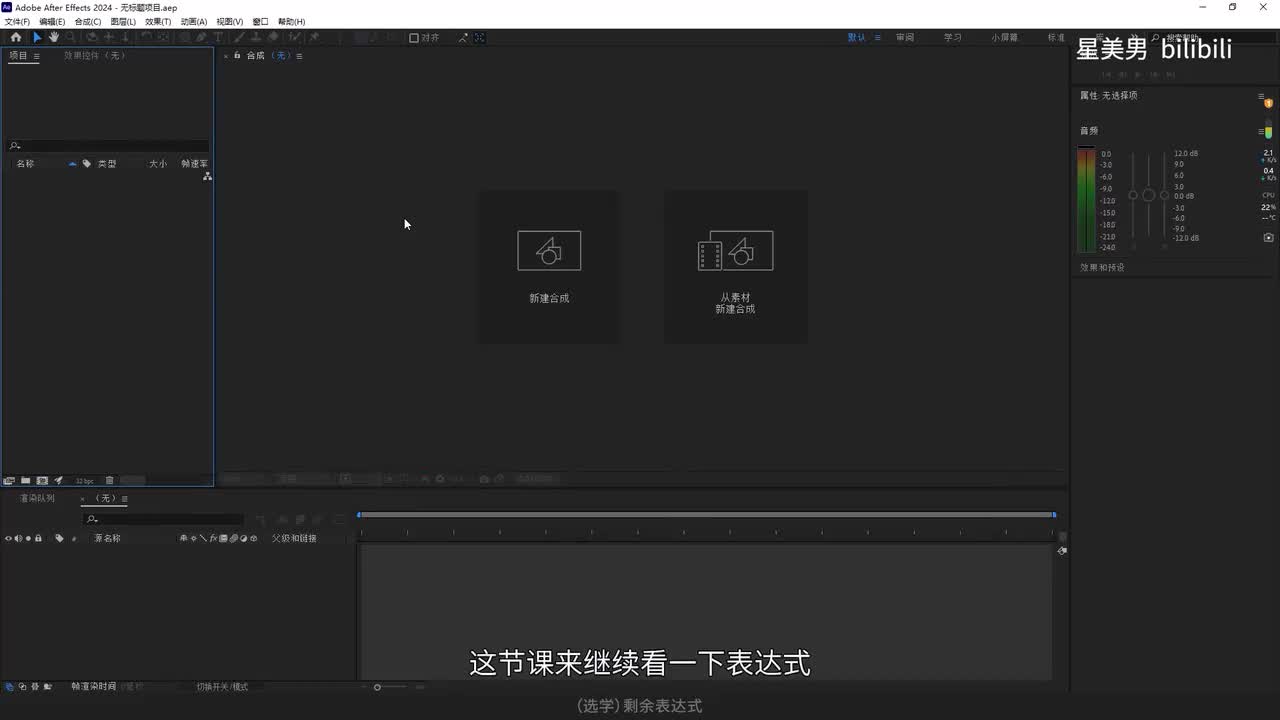The width and height of the screenshot is (1280, 720).
Task: Click 从素材新建合成 button
Action: 736,267
